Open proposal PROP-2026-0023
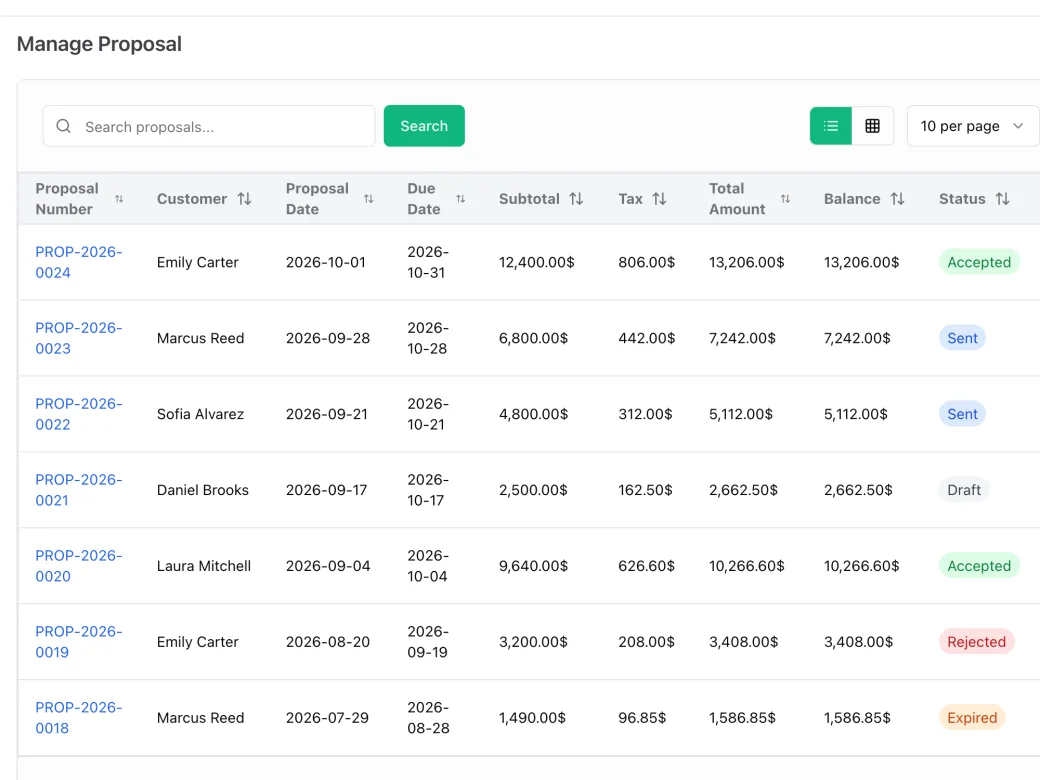The width and height of the screenshot is (1040, 780). click(x=79, y=338)
